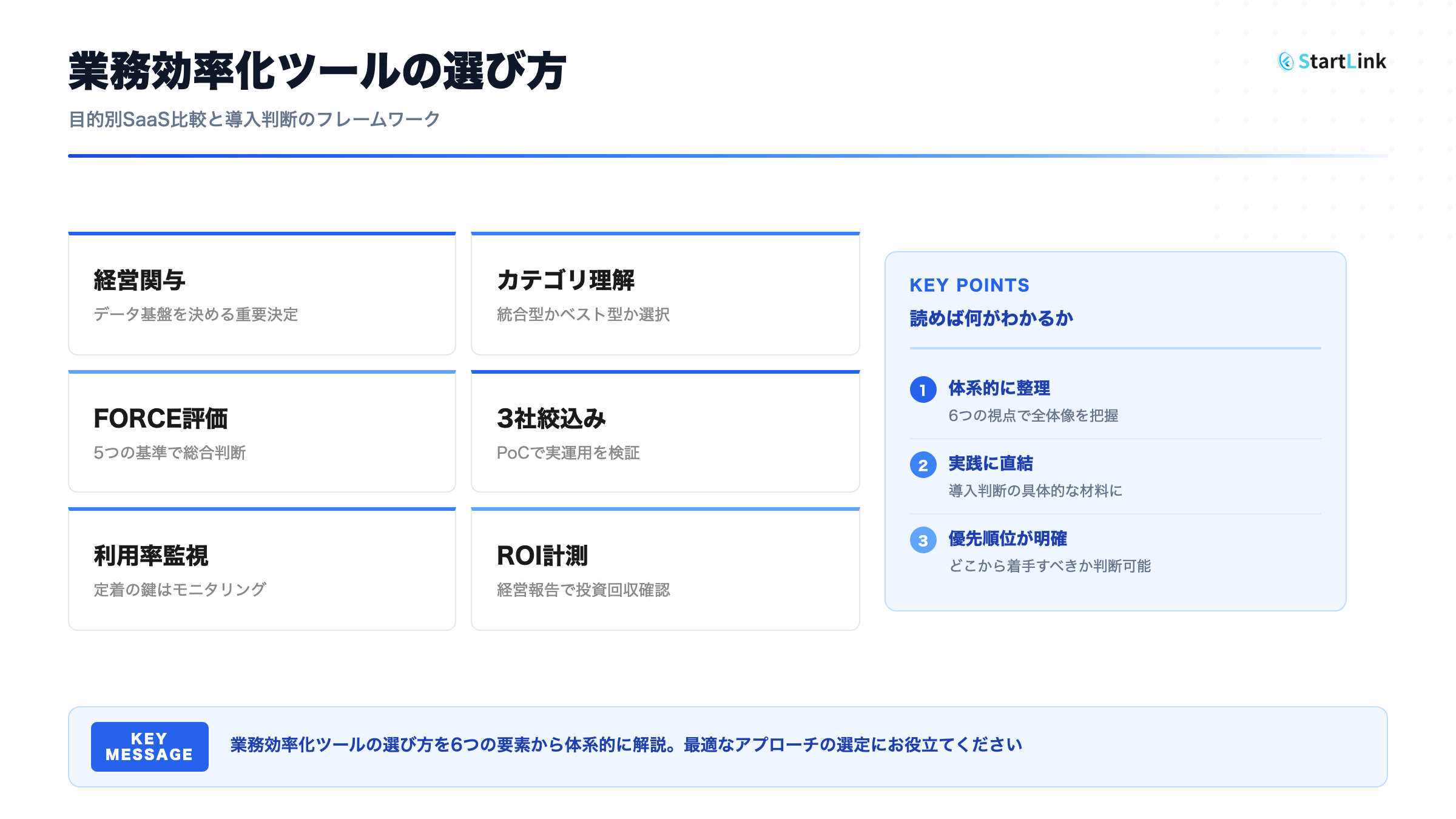Click the 実践に直結 key point title
This screenshot has height=819, width=1456.
point(990,463)
